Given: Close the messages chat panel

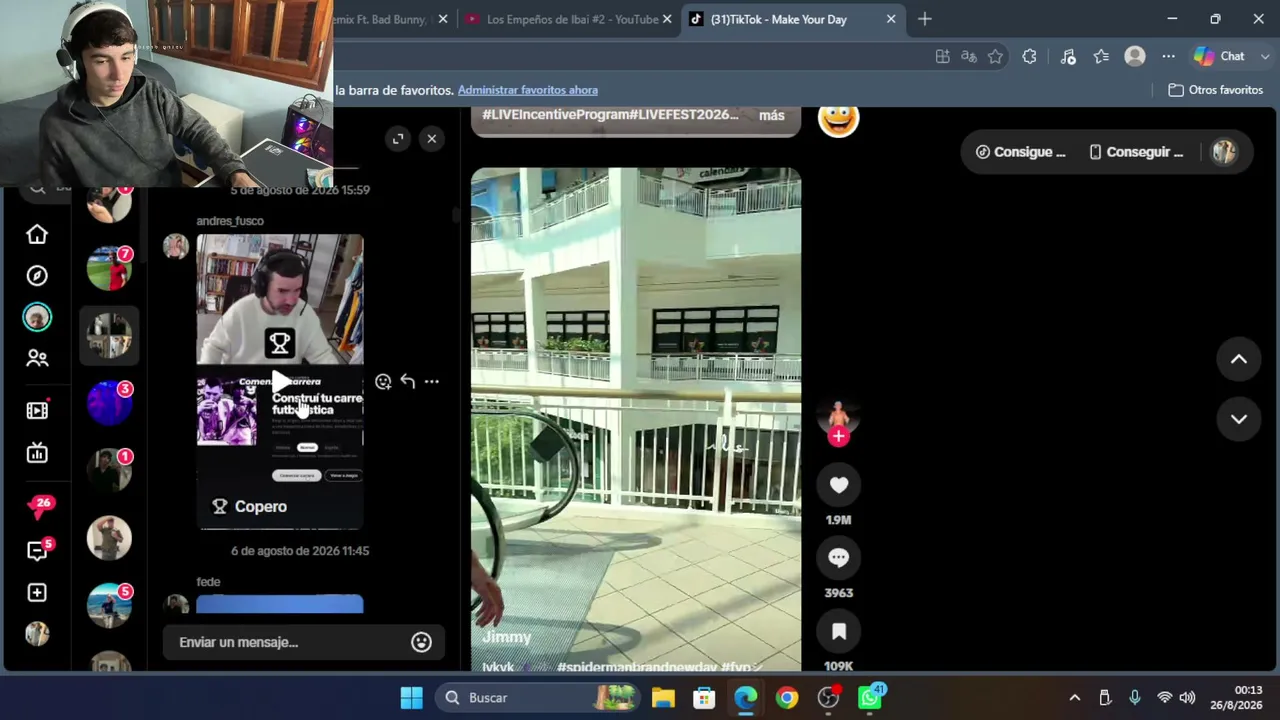Looking at the screenshot, I should [432, 139].
